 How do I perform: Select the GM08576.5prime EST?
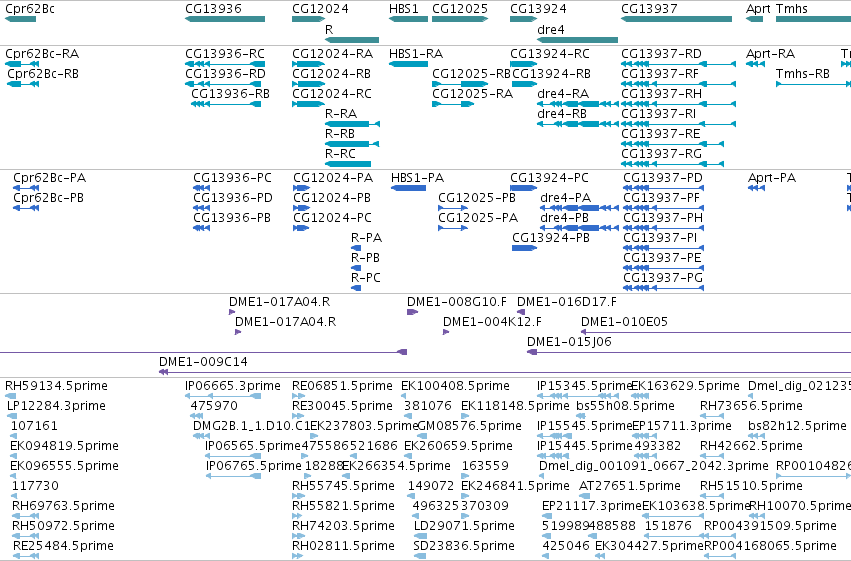coord(469,426)
